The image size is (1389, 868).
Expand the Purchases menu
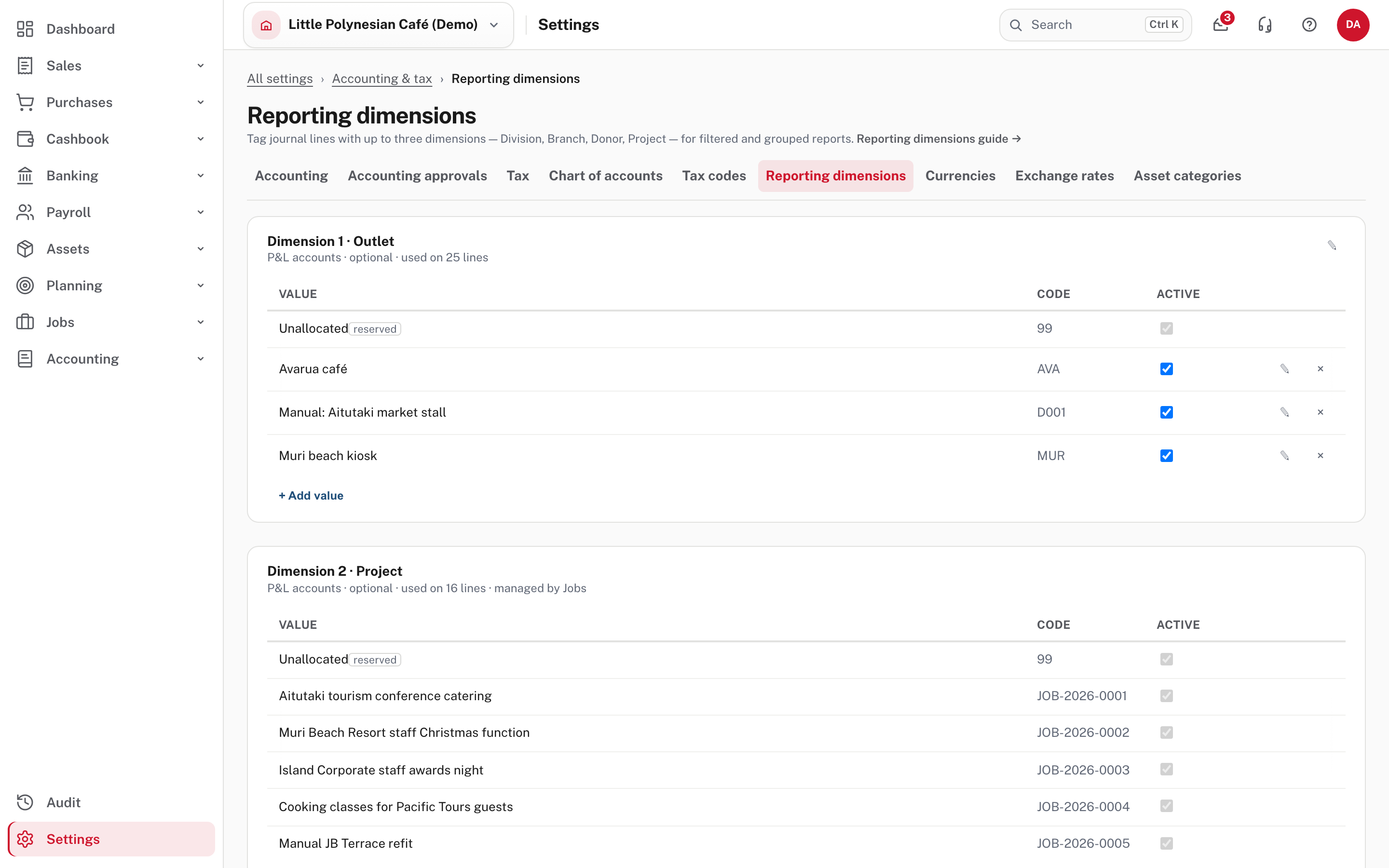tap(111, 102)
